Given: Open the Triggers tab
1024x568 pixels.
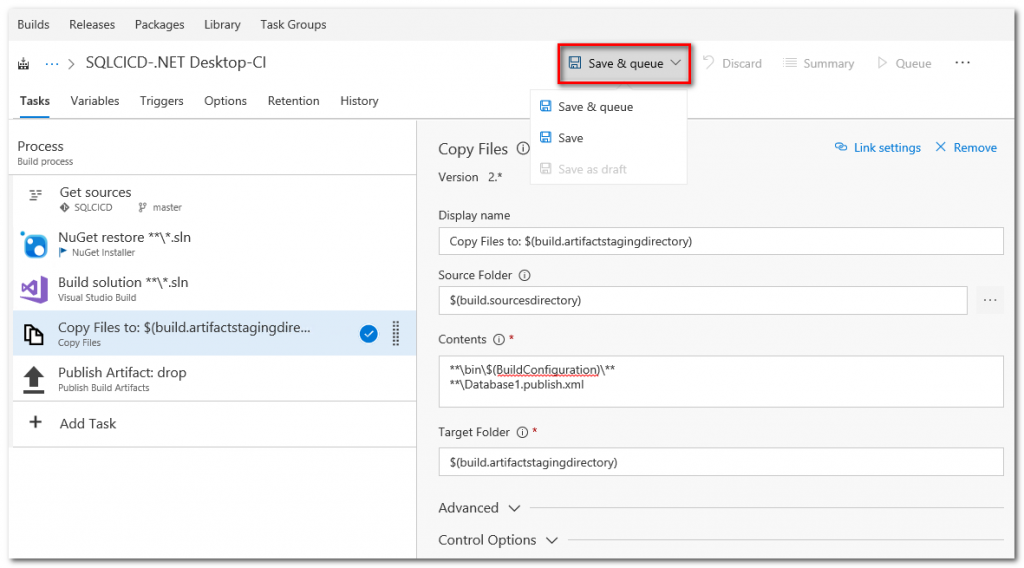Looking at the screenshot, I should pyautogui.click(x=161, y=101).
